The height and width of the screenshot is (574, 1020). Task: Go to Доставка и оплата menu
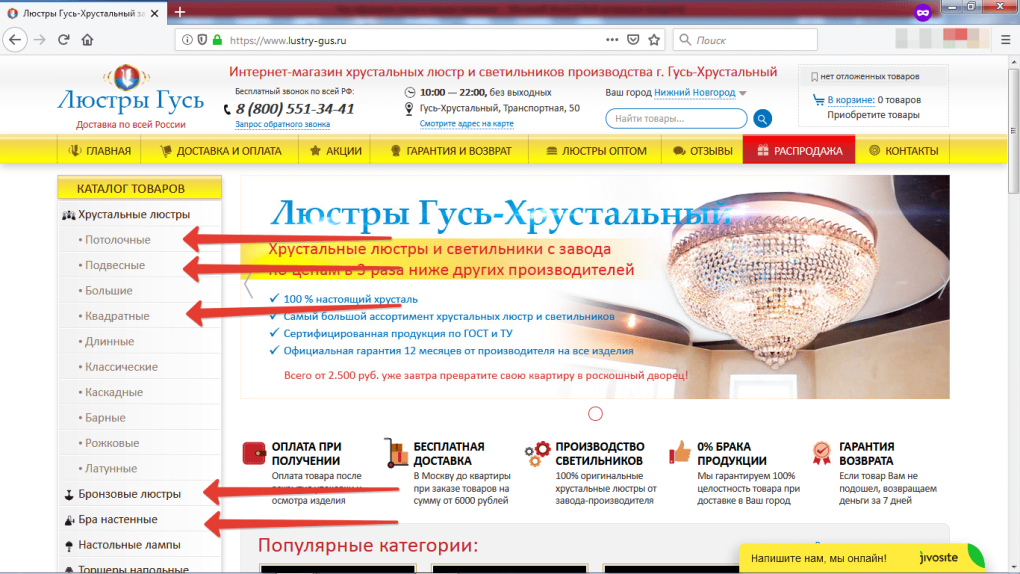point(221,151)
